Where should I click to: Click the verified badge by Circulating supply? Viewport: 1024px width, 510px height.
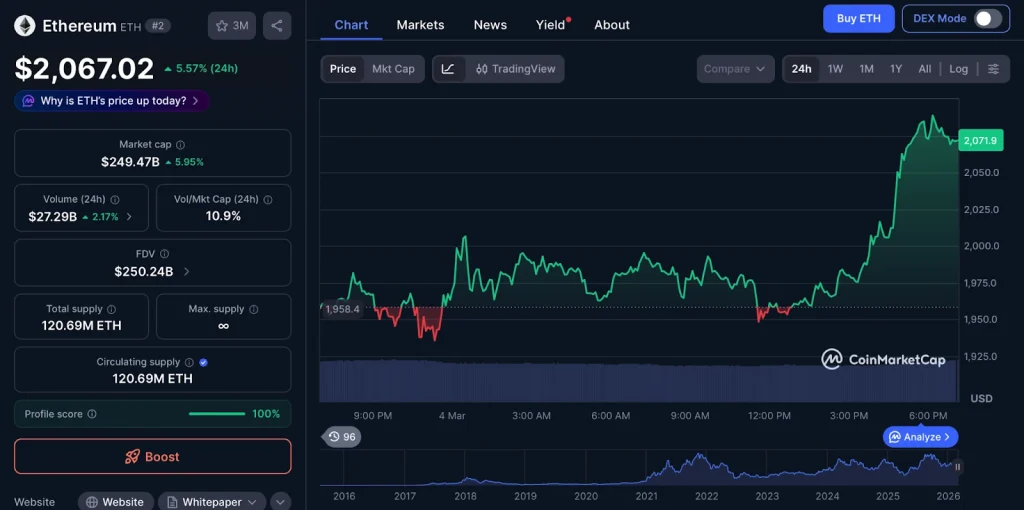click(203, 362)
